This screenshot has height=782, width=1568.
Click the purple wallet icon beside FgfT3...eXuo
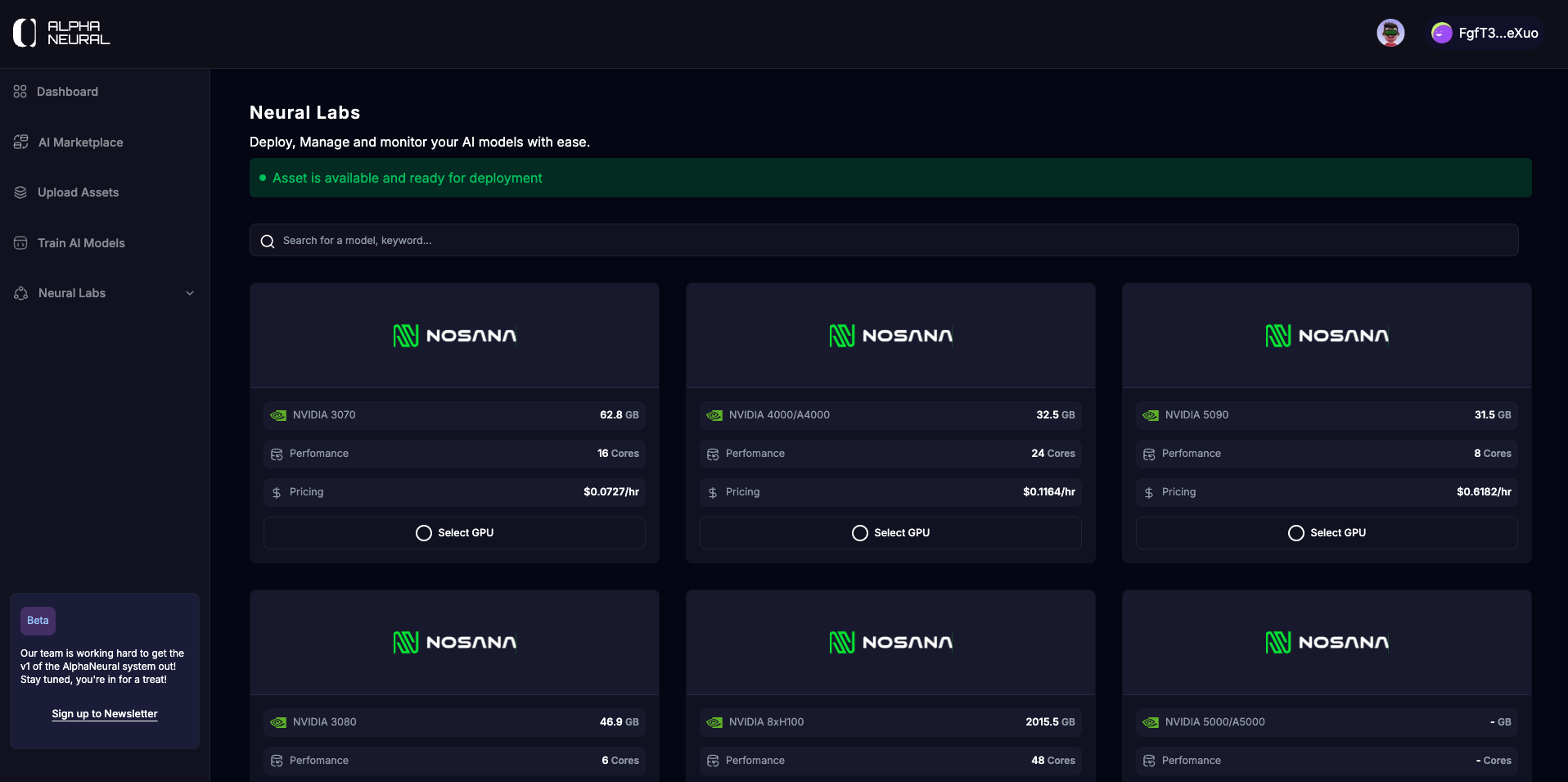(1442, 33)
